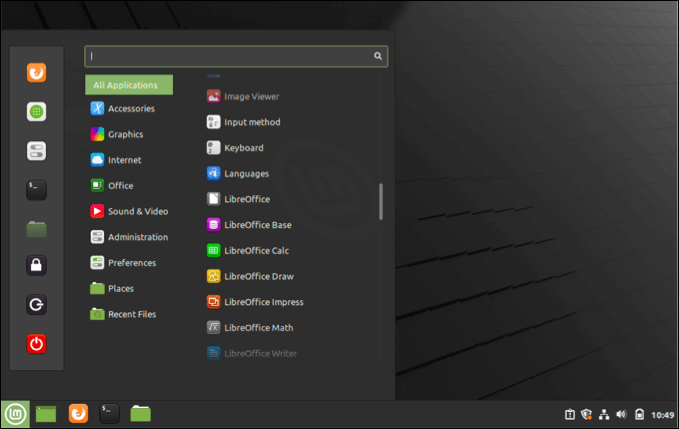
Task: Click the volume speaker tray icon
Action: [621, 415]
